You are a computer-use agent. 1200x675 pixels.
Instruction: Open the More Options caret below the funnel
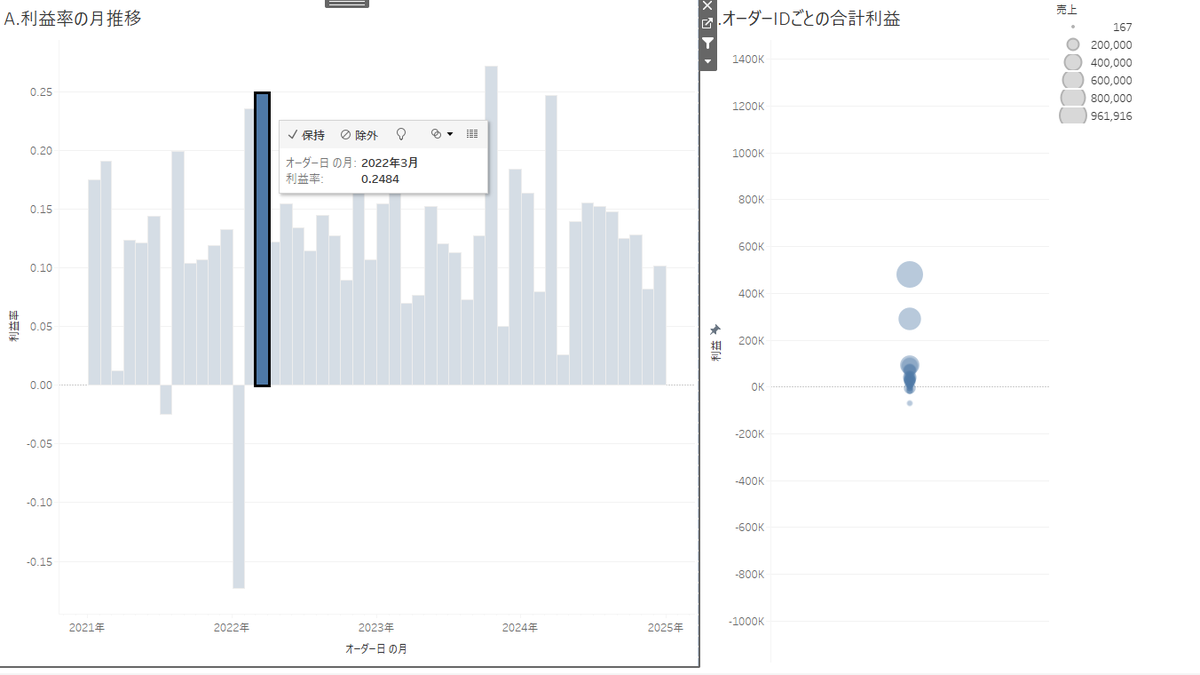708,62
